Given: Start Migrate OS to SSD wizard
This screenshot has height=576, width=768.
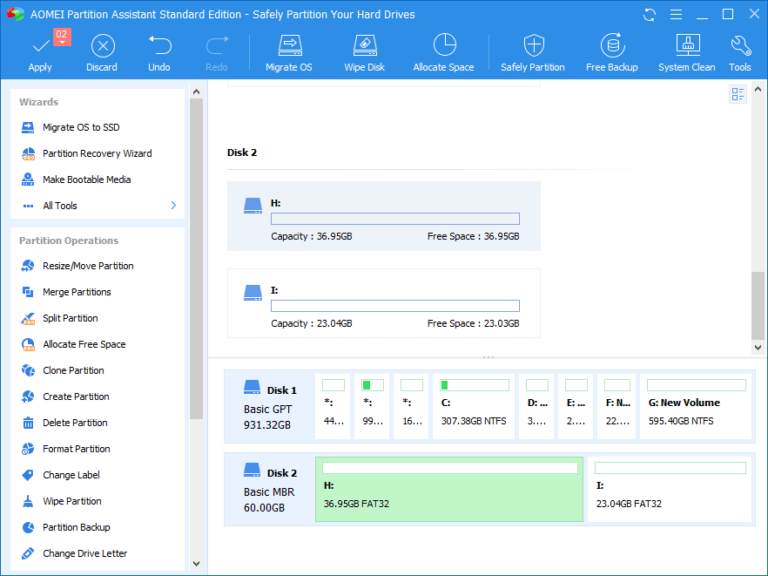Looking at the screenshot, I should pos(81,127).
